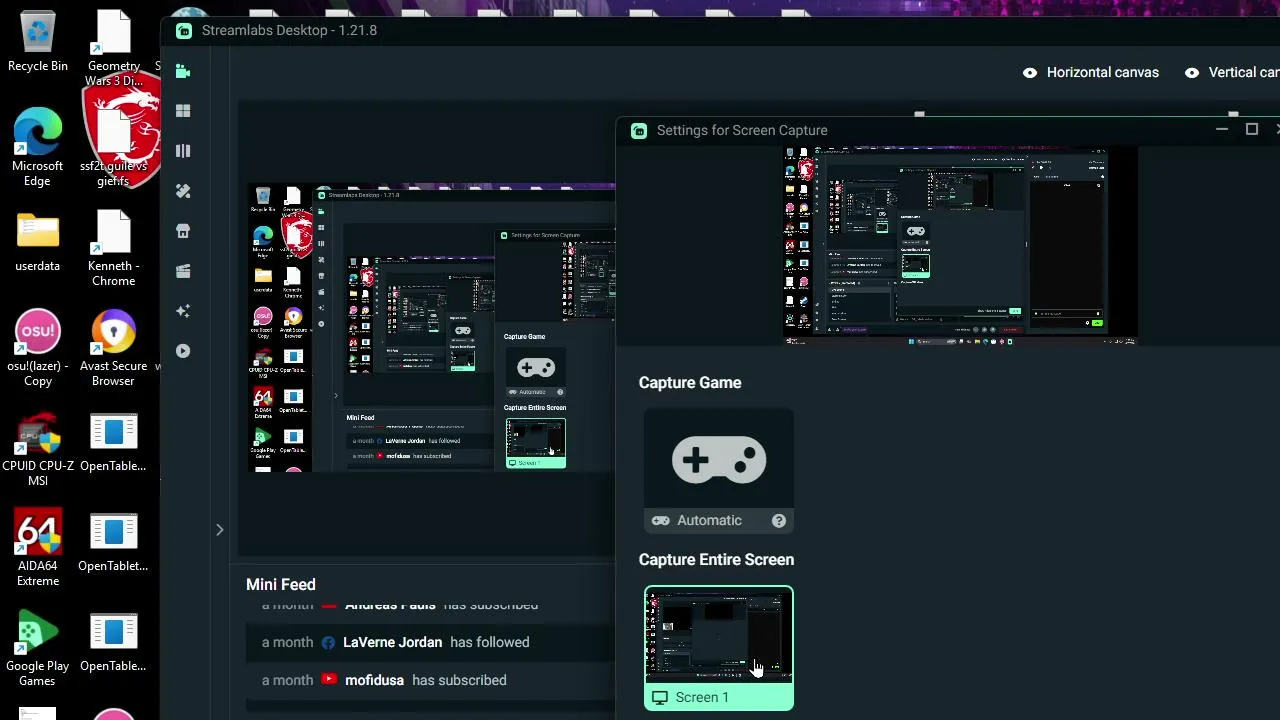Minimize the Settings for Screen Capture window
The height and width of the screenshot is (720, 1280).
pos(1221,130)
